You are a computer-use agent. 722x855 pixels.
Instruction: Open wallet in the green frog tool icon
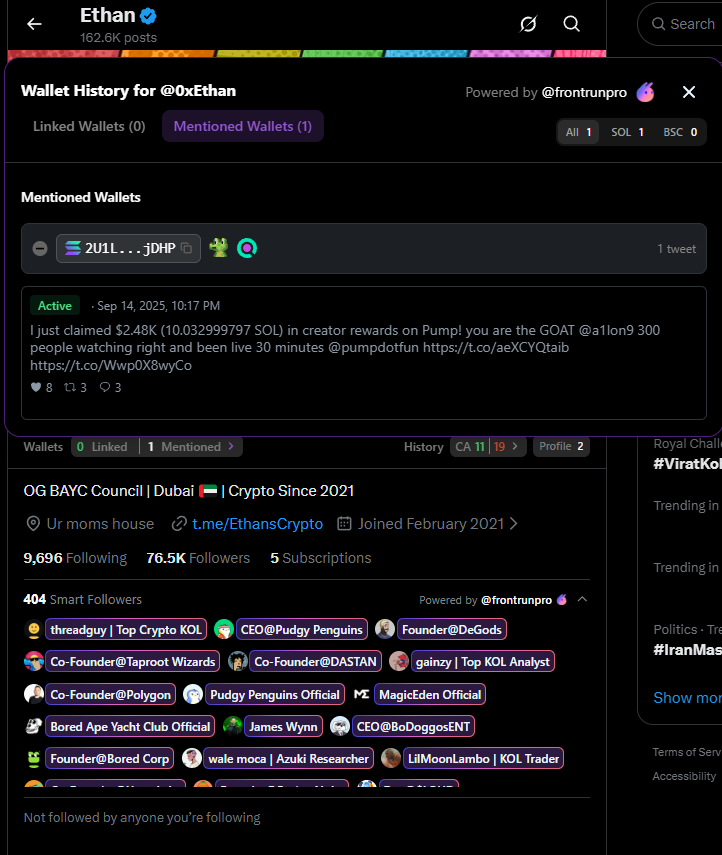tap(219, 248)
